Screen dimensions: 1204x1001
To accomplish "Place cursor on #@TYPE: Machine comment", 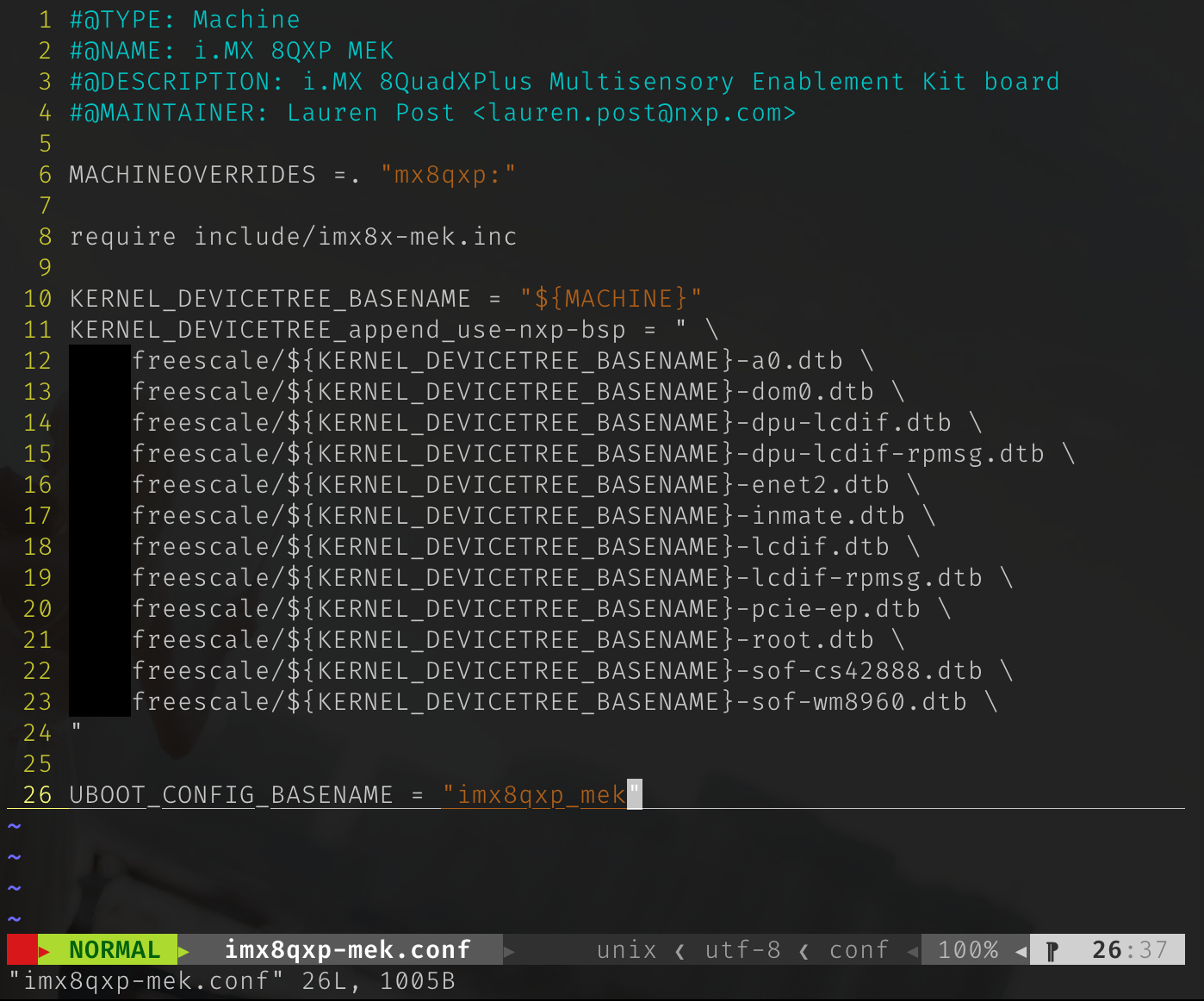I will click(185, 19).
